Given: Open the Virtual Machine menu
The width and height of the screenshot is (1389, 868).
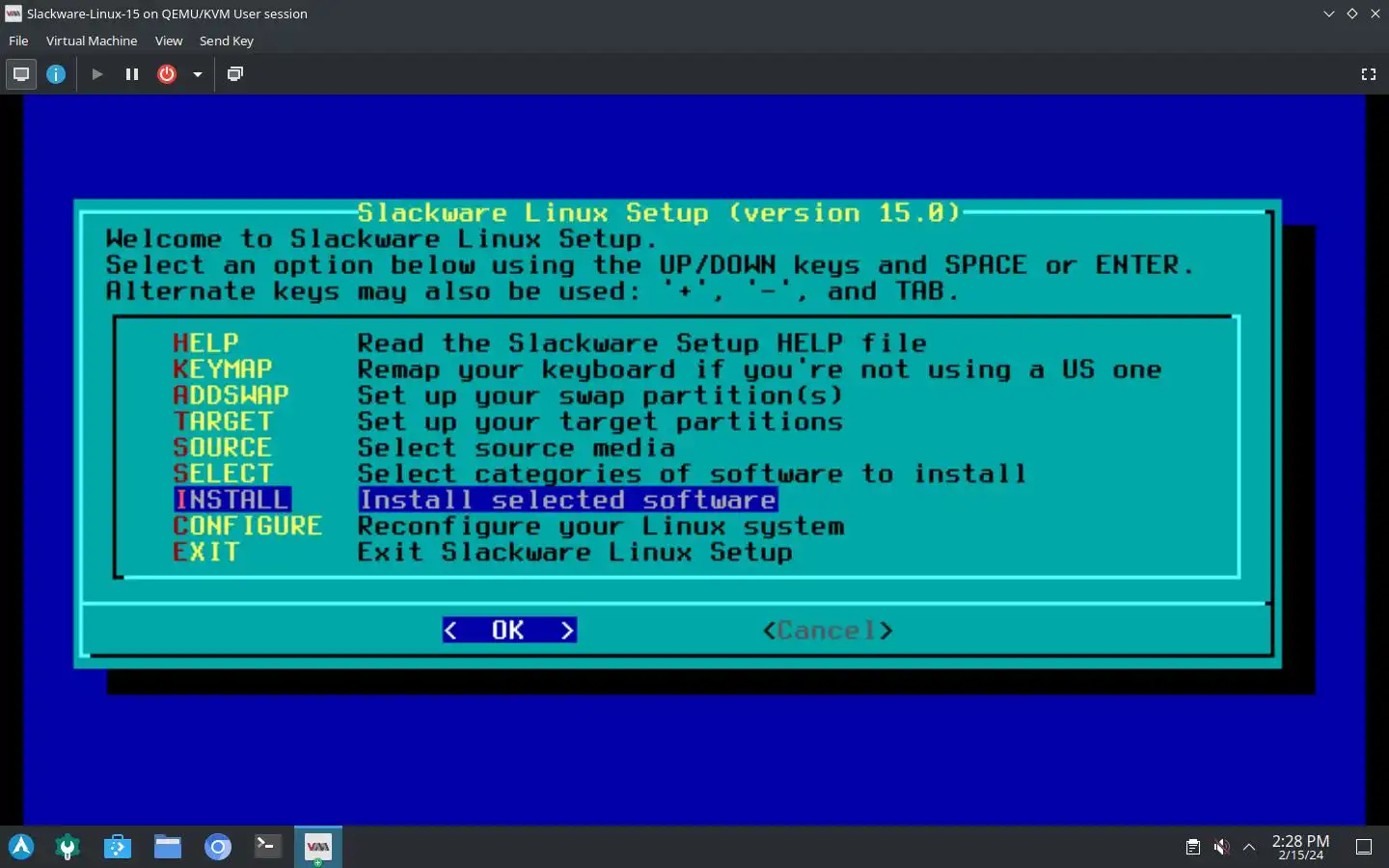Looking at the screenshot, I should pyautogui.click(x=92, y=41).
